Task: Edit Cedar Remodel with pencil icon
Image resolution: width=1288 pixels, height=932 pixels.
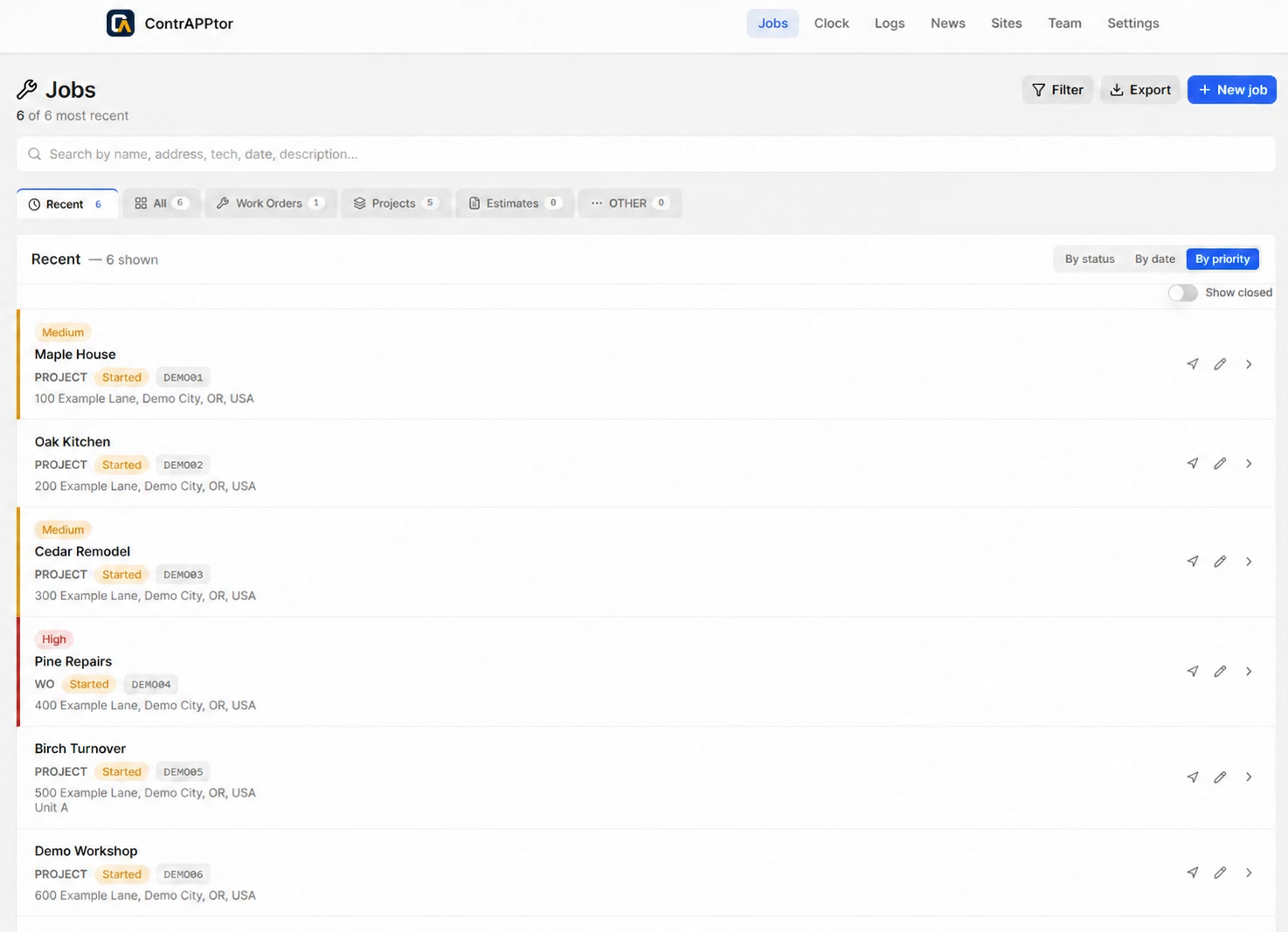Action: pyautogui.click(x=1220, y=562)
